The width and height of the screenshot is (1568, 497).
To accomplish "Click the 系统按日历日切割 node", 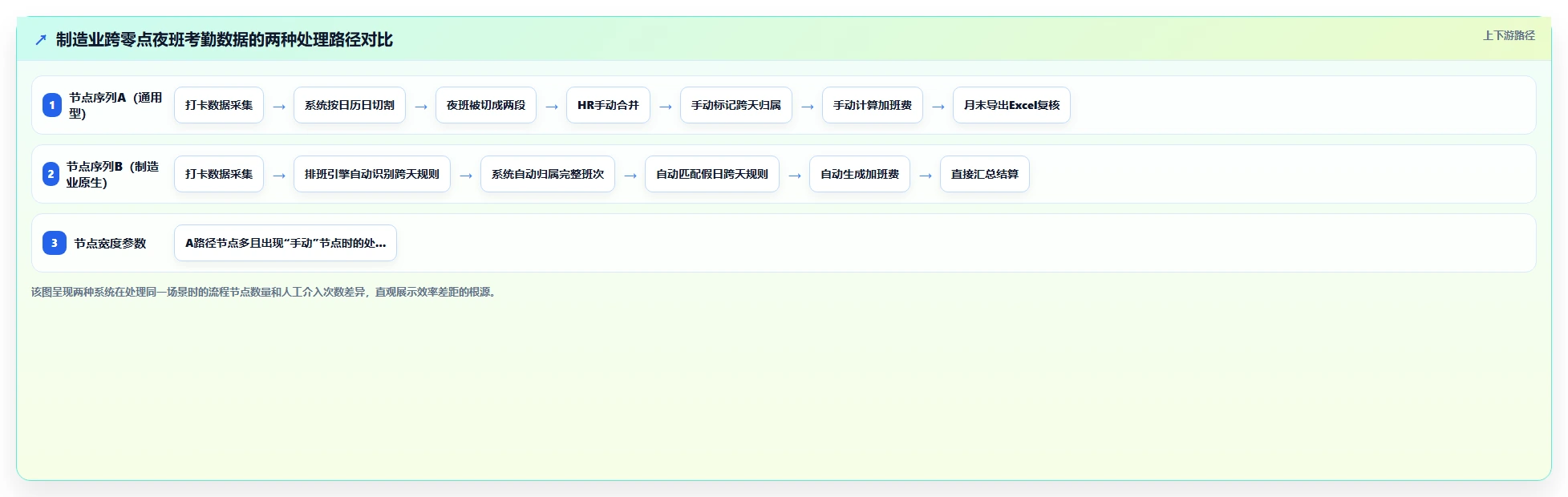I will (350, 105).
